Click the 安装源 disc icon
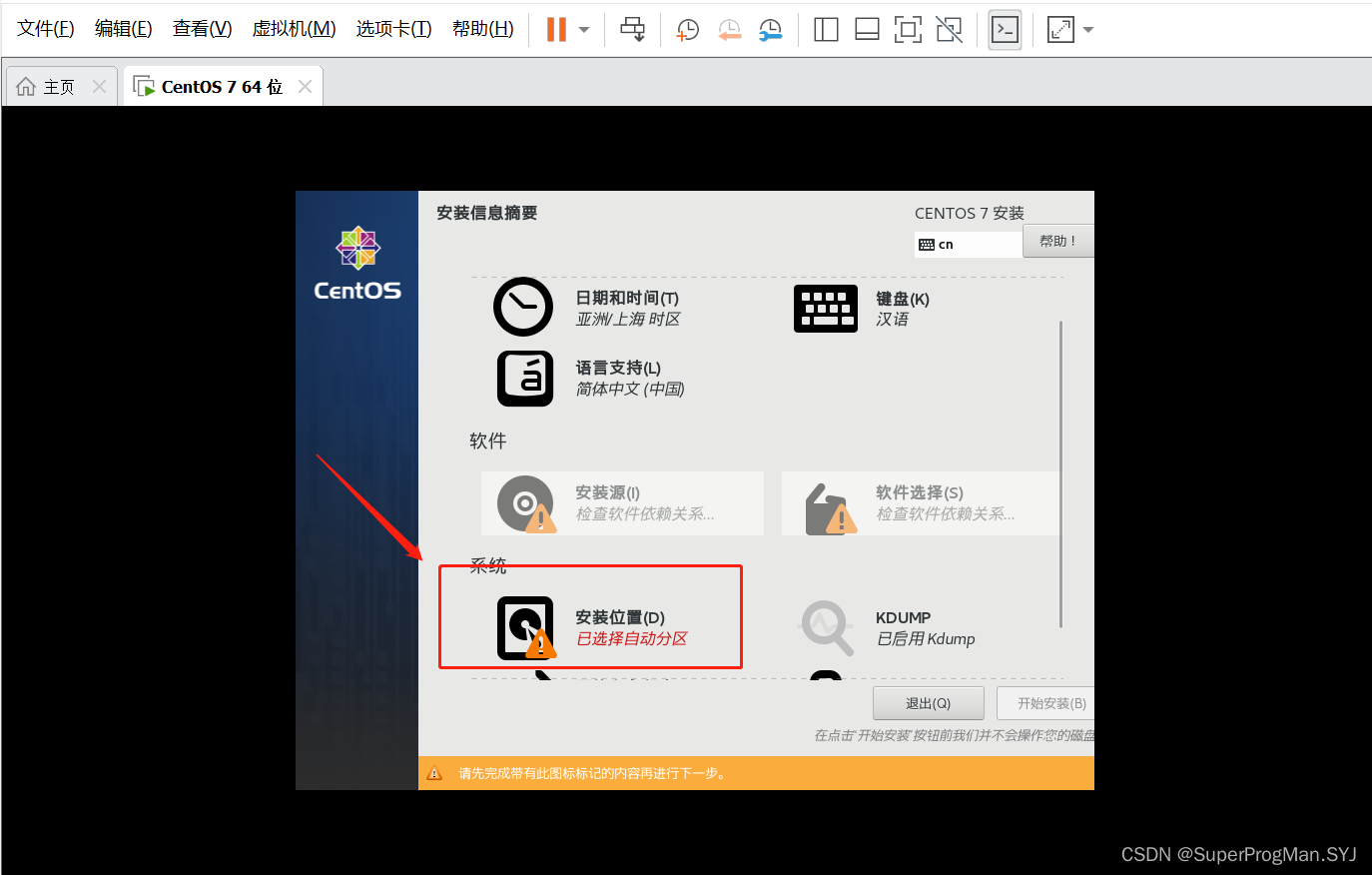1372x875 pixels. 526,504
